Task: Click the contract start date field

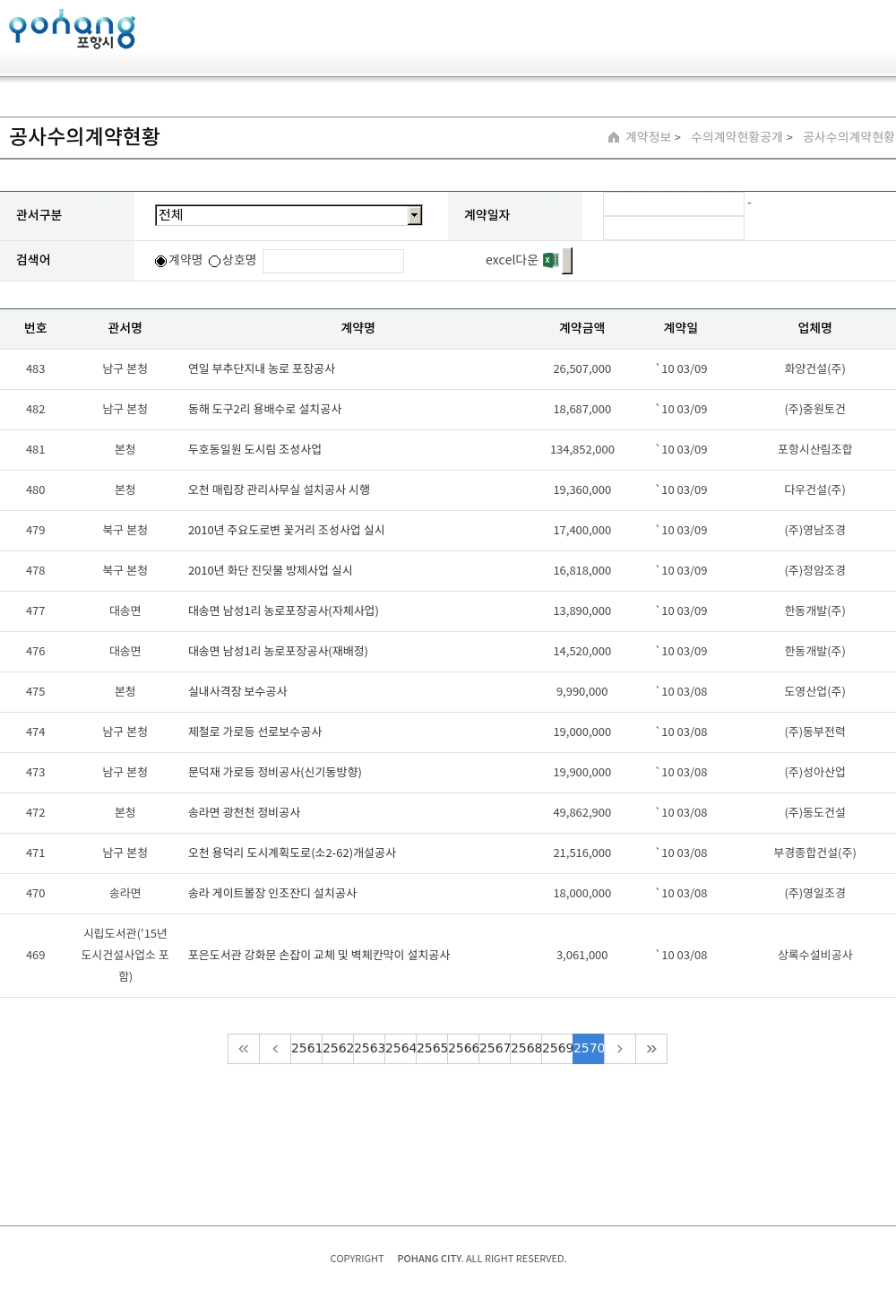Action: [674, 204]
